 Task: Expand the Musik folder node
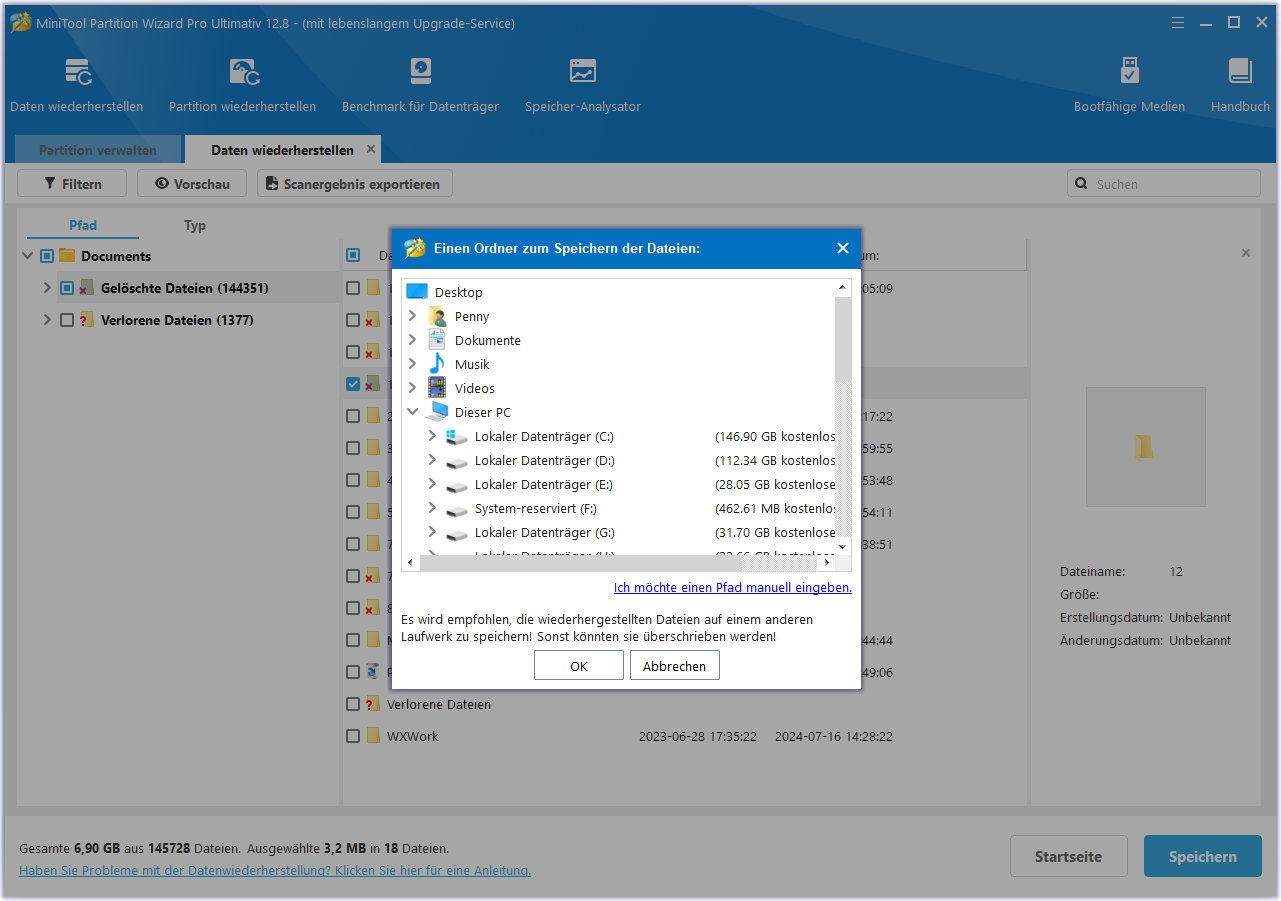pos(412,364)
